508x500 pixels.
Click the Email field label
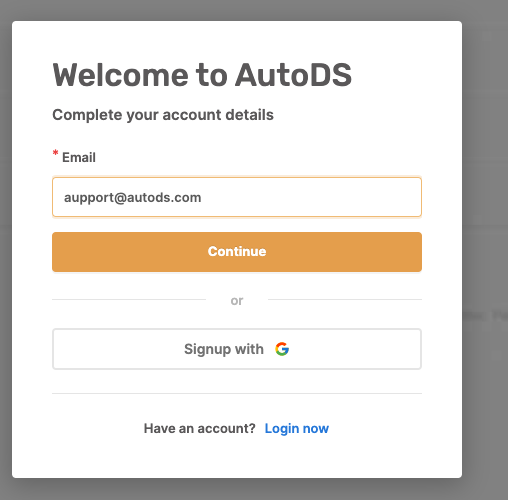pyautogui.click(x=79, y=157)
